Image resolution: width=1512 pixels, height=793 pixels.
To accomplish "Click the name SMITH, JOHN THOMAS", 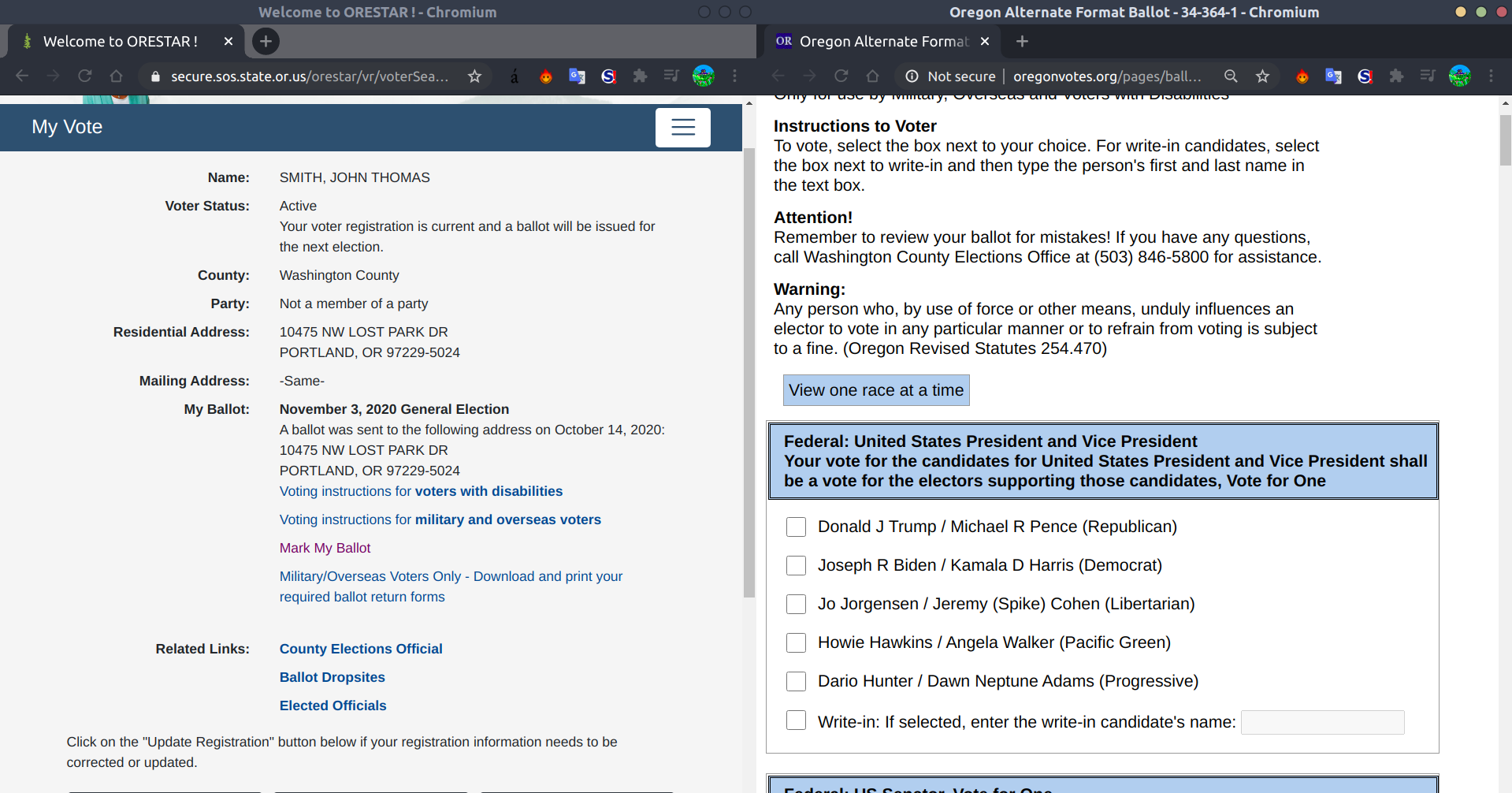I will click(355, 177).
